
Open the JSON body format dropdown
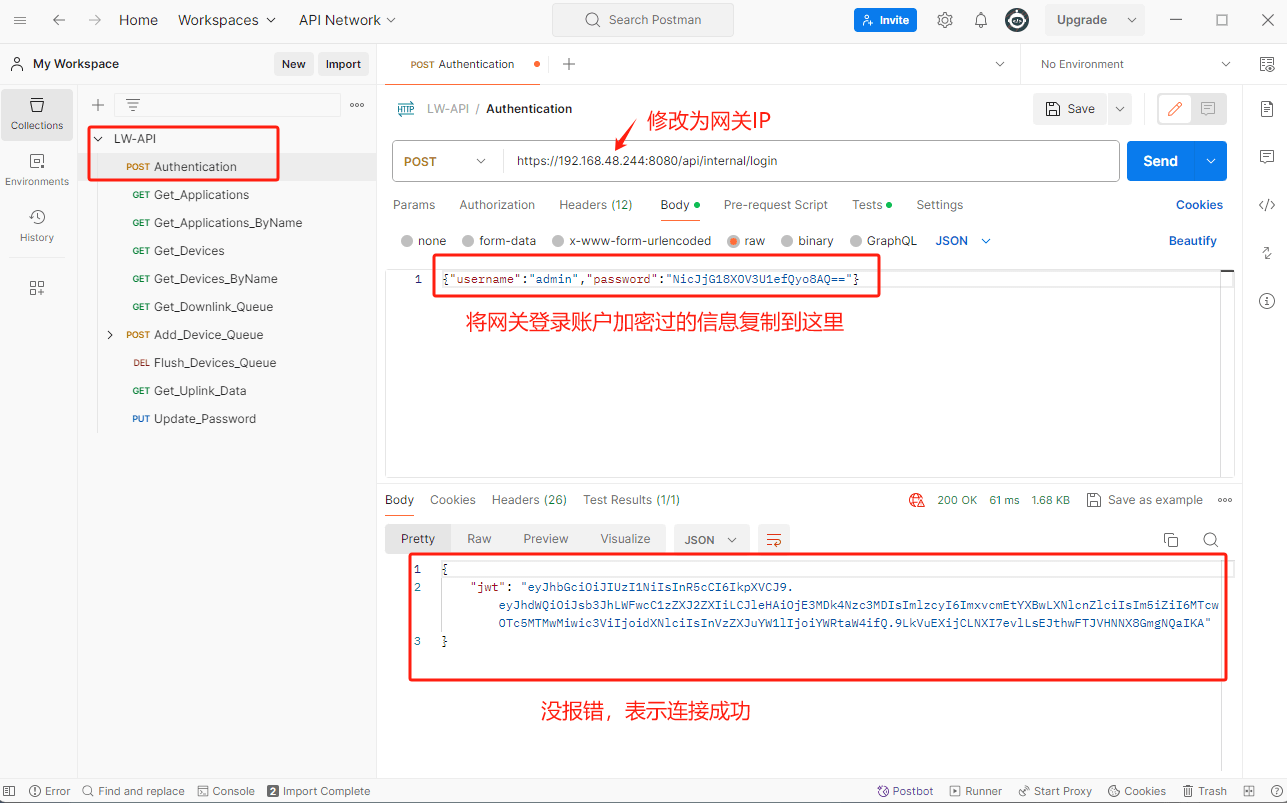[963, 241]
